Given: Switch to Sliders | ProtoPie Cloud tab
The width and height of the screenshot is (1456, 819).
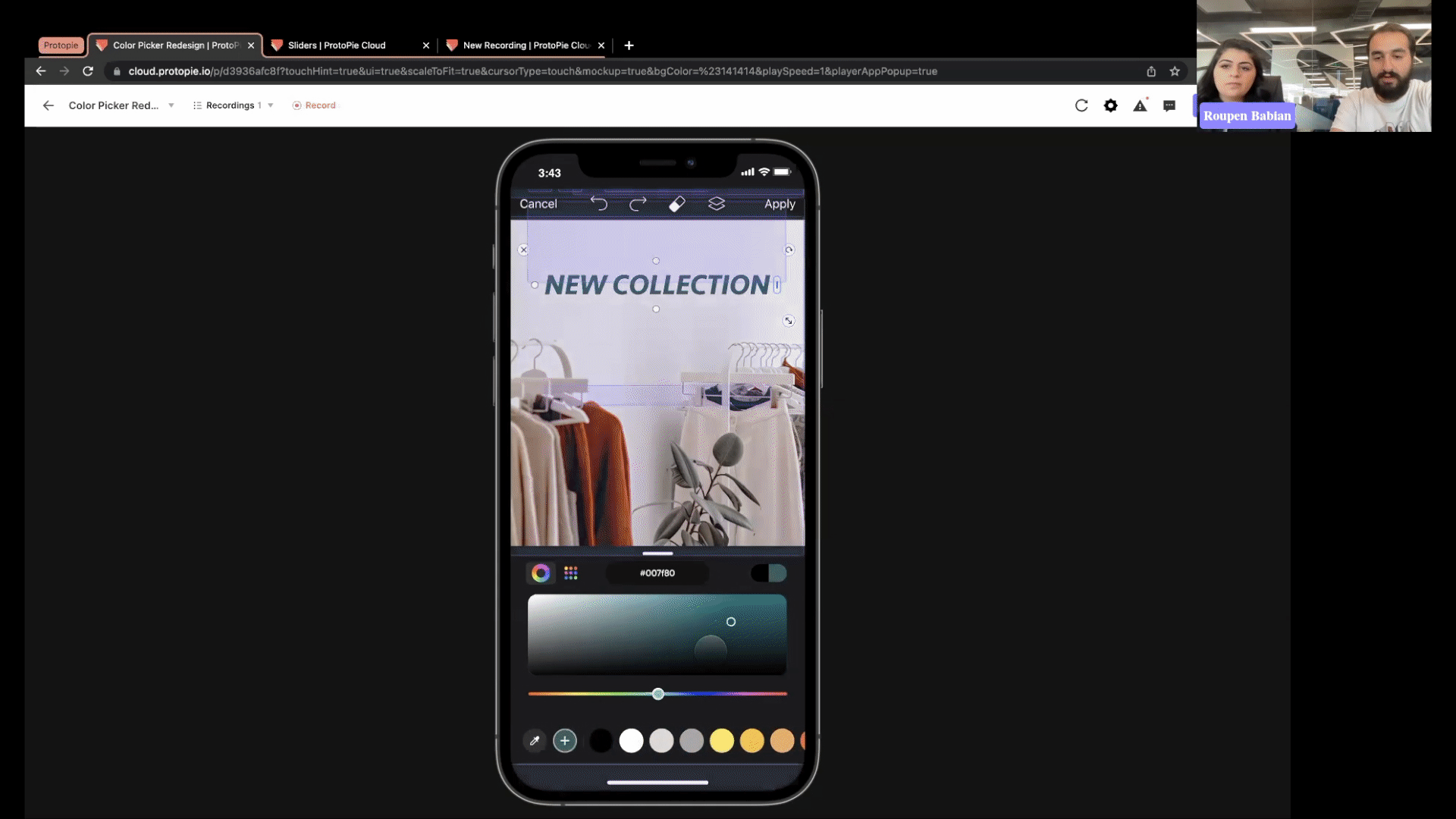Looking at the screenshot, I should click(337, 45).
